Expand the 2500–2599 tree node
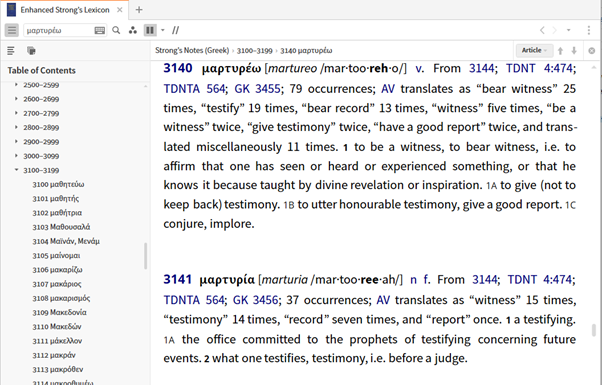The height and width of the screenshot is (385, 602). point(16,84)
